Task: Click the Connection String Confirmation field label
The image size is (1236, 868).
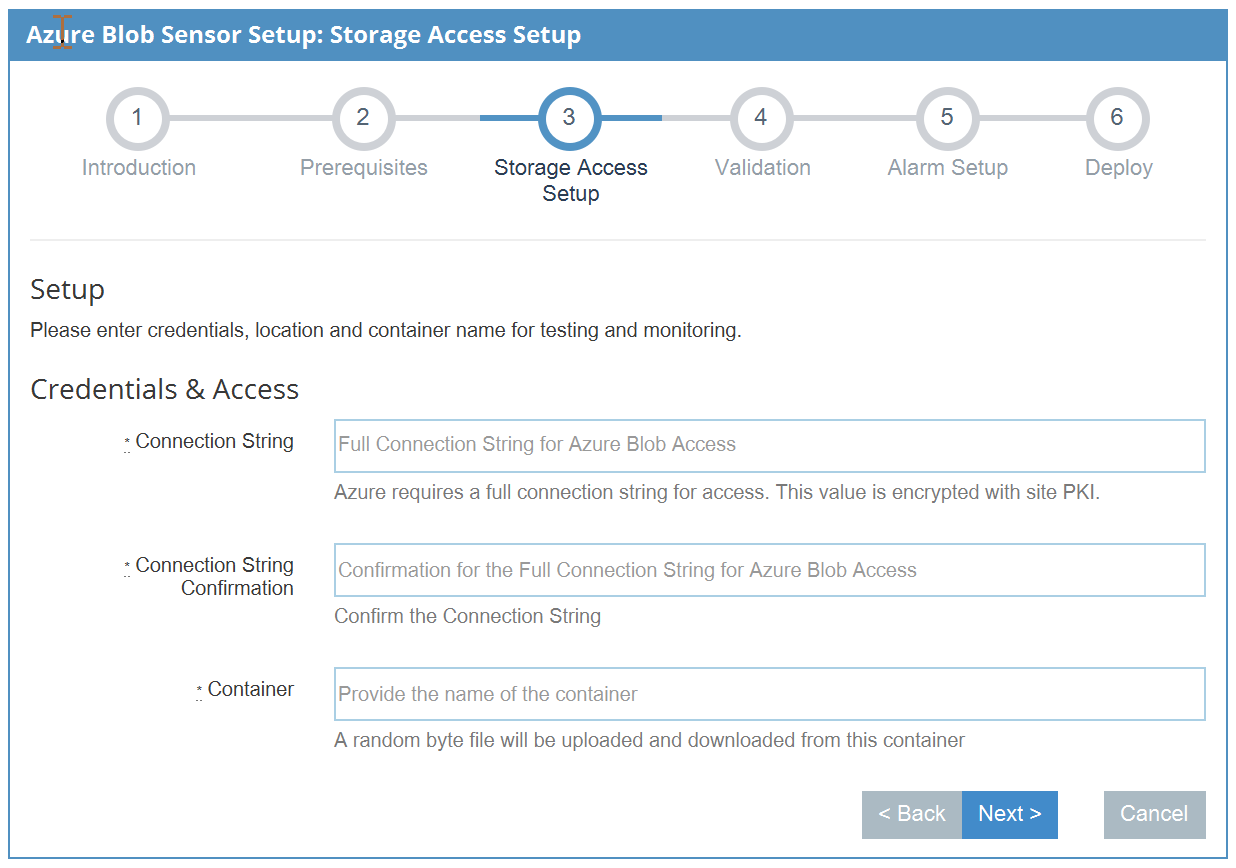Action: [214, 577]
